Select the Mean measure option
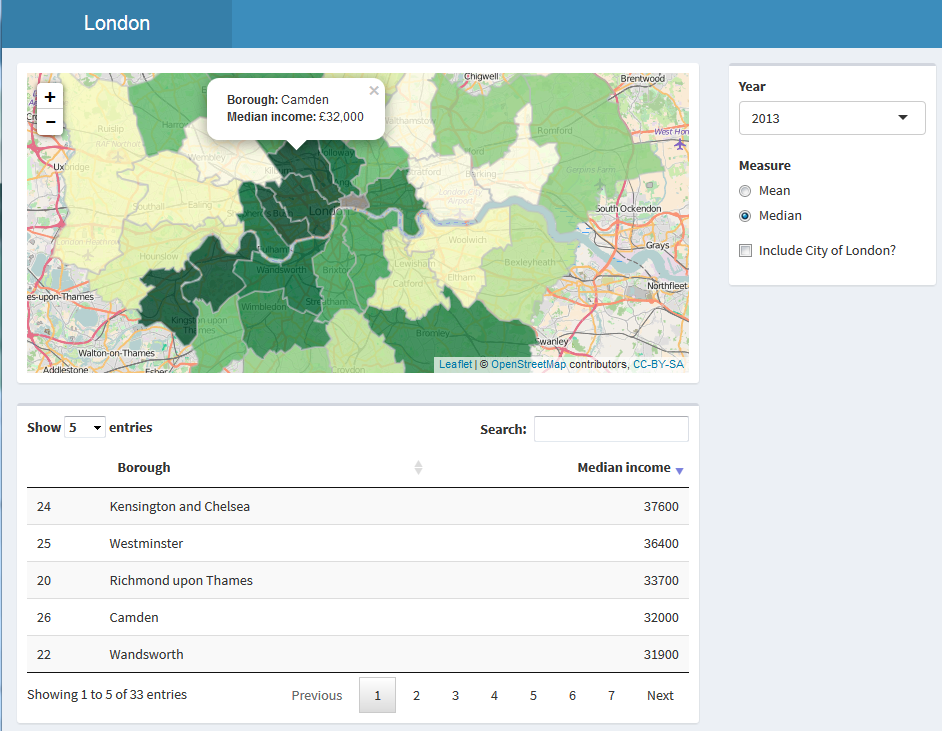 point(745,191)
